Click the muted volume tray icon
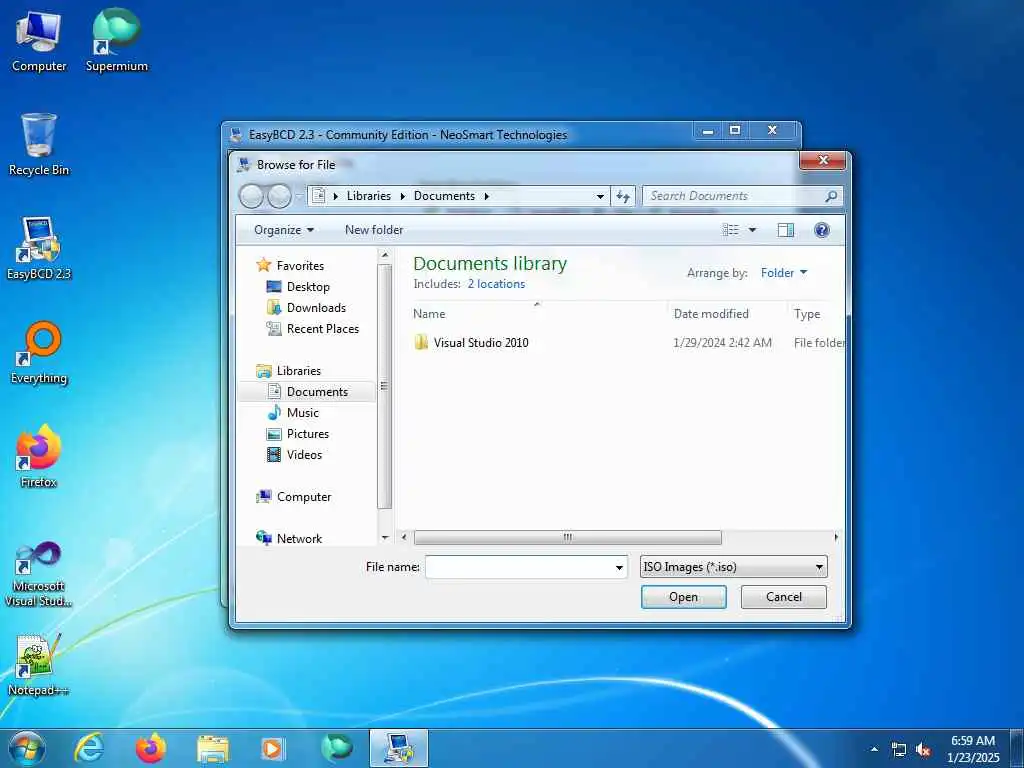This screenshot has width=1024, height=768. pos(923,750)
